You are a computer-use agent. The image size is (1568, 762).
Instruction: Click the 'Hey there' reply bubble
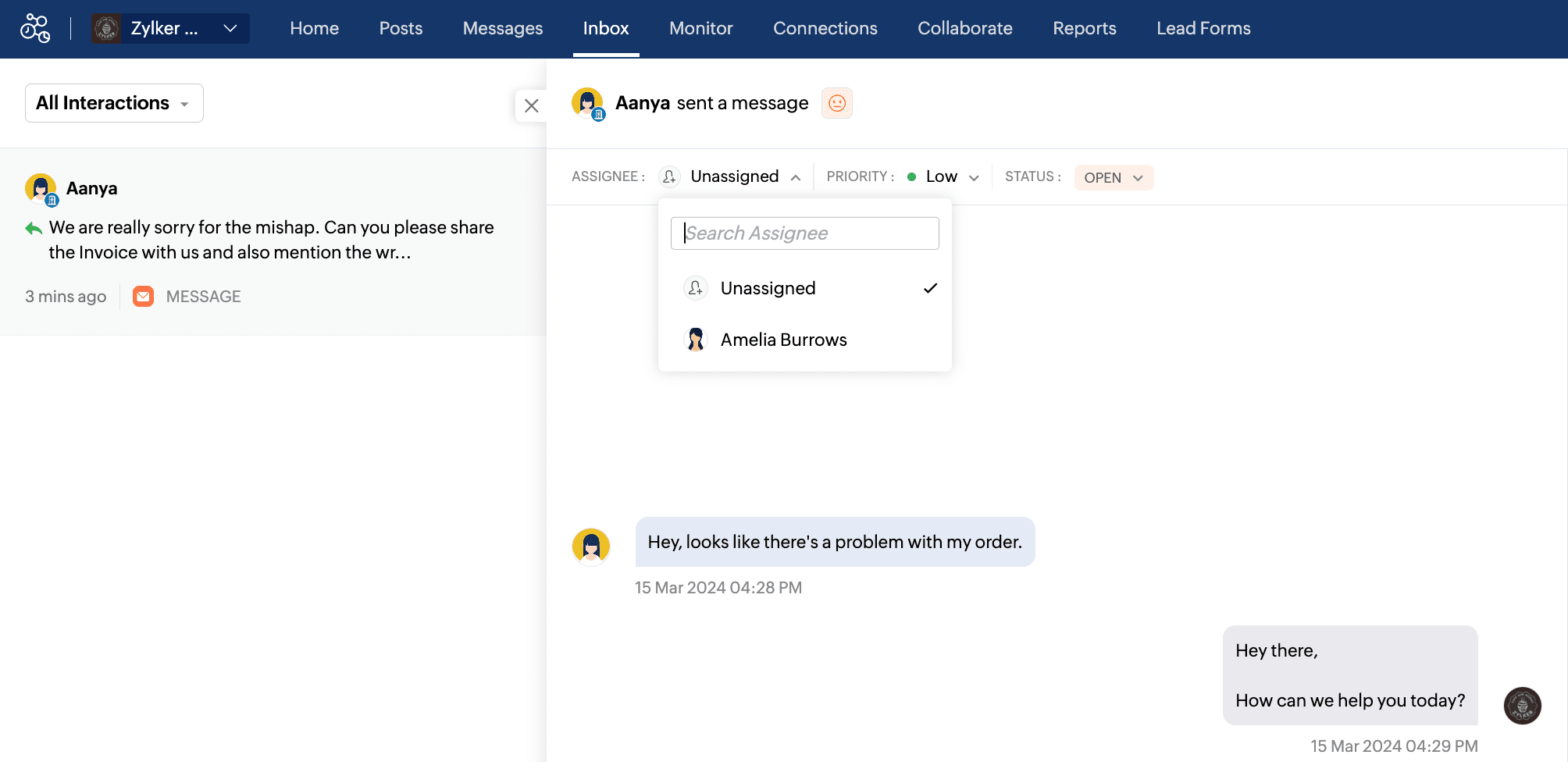pyautogui.click(x=1350, y=675)
